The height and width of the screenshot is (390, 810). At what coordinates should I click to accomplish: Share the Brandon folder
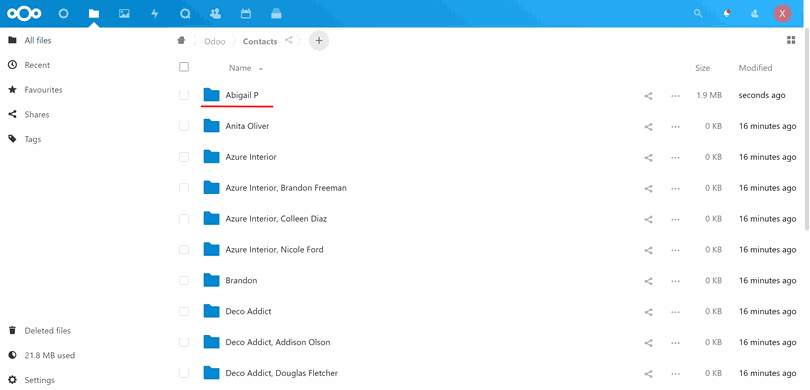click(648, 281)
